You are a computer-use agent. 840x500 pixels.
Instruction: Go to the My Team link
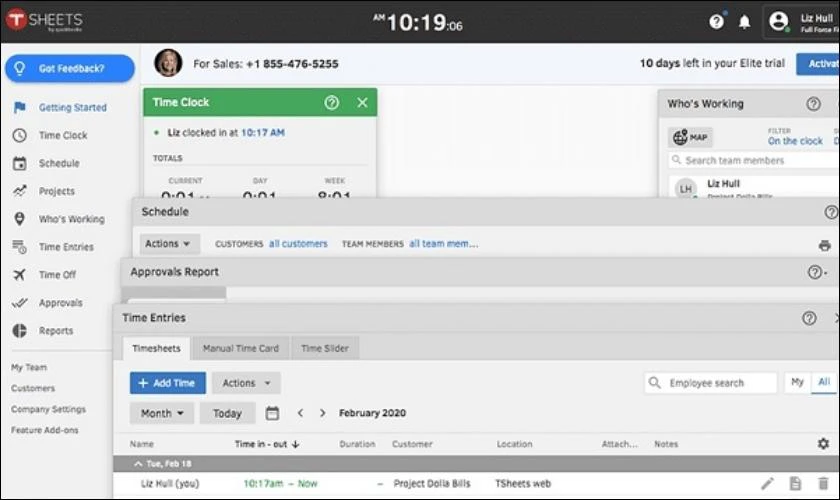coord(29,367)
